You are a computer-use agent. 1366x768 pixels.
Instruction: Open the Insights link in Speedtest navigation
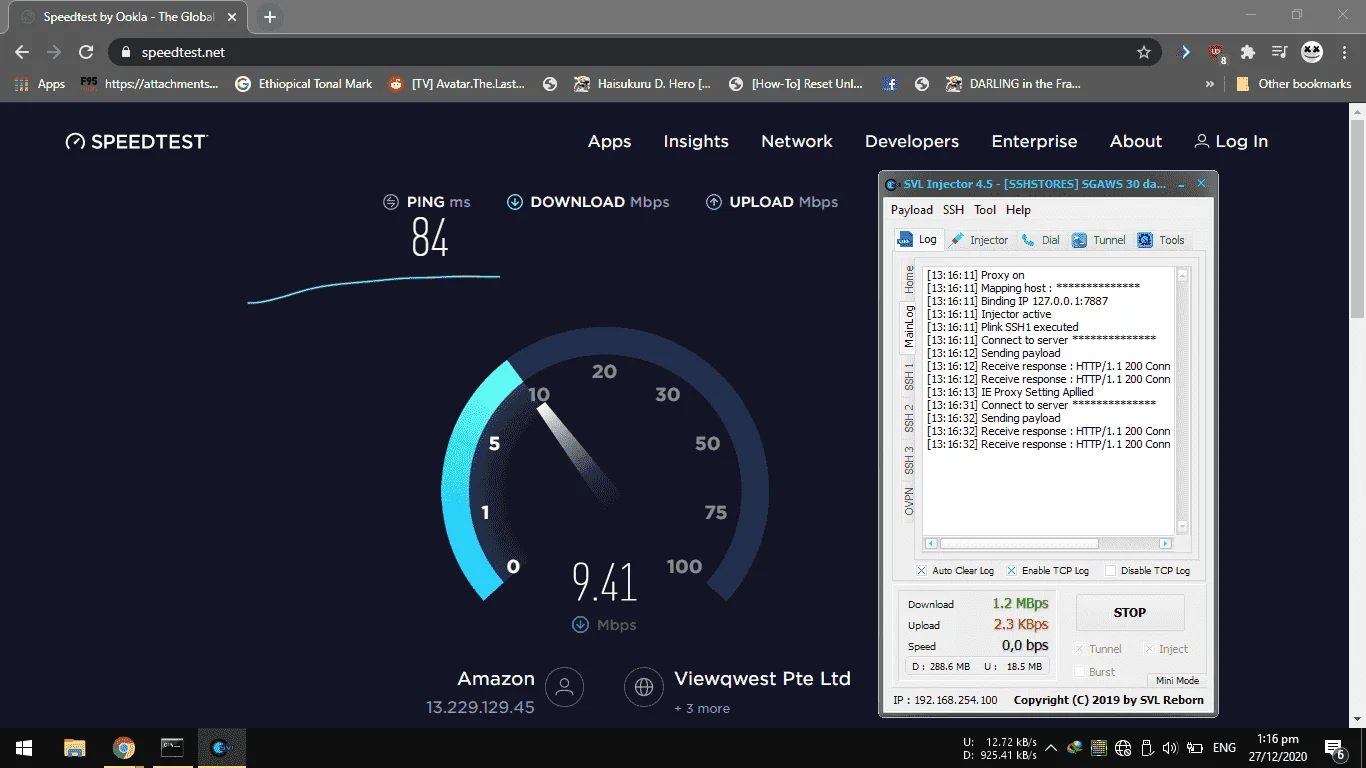pos(696,142)
